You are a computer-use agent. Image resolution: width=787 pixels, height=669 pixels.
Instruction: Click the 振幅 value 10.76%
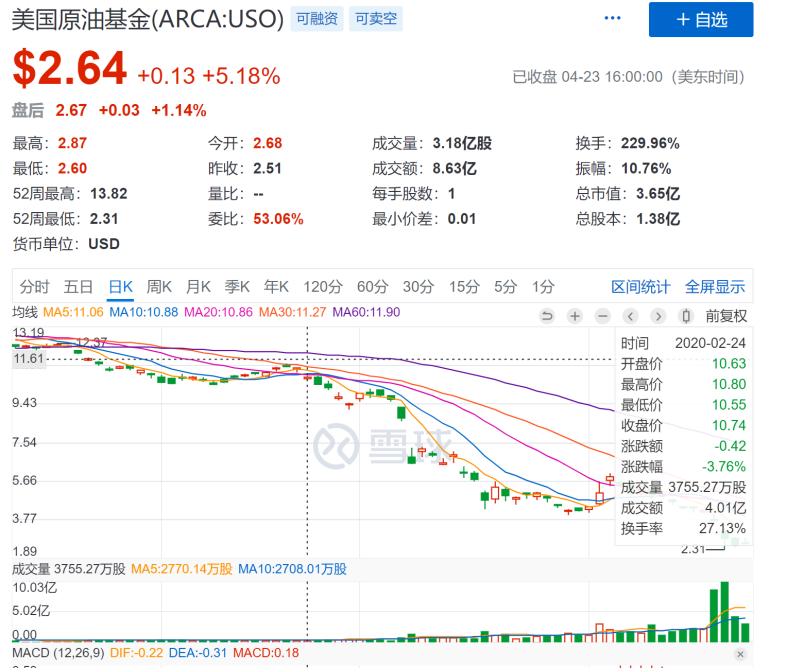click(x=646, y=169)
